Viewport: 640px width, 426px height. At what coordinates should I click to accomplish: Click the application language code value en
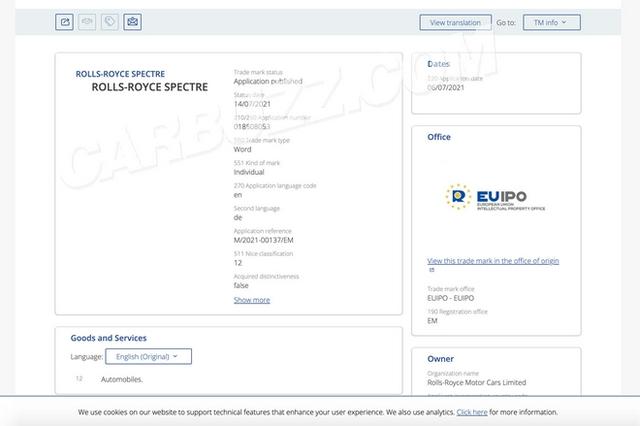pos(238,195)
